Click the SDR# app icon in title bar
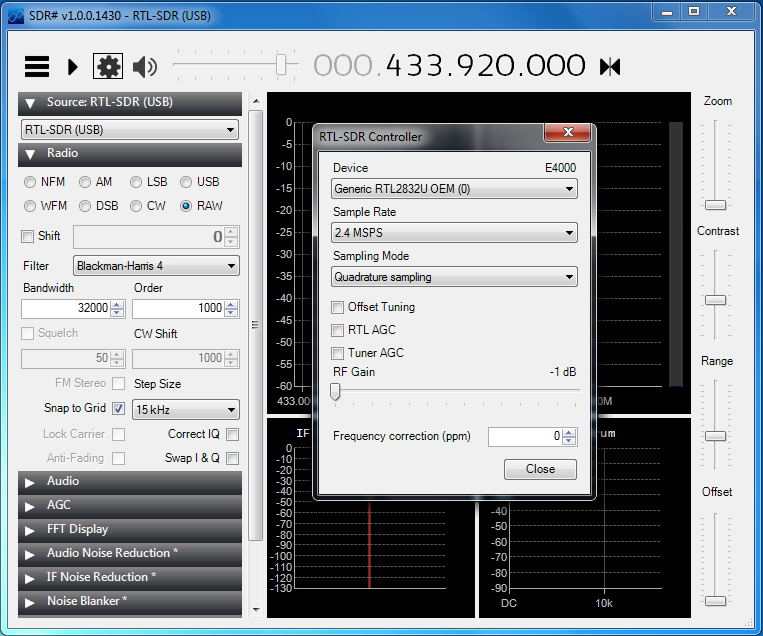The image size is (763, 636). pos(16,16)
